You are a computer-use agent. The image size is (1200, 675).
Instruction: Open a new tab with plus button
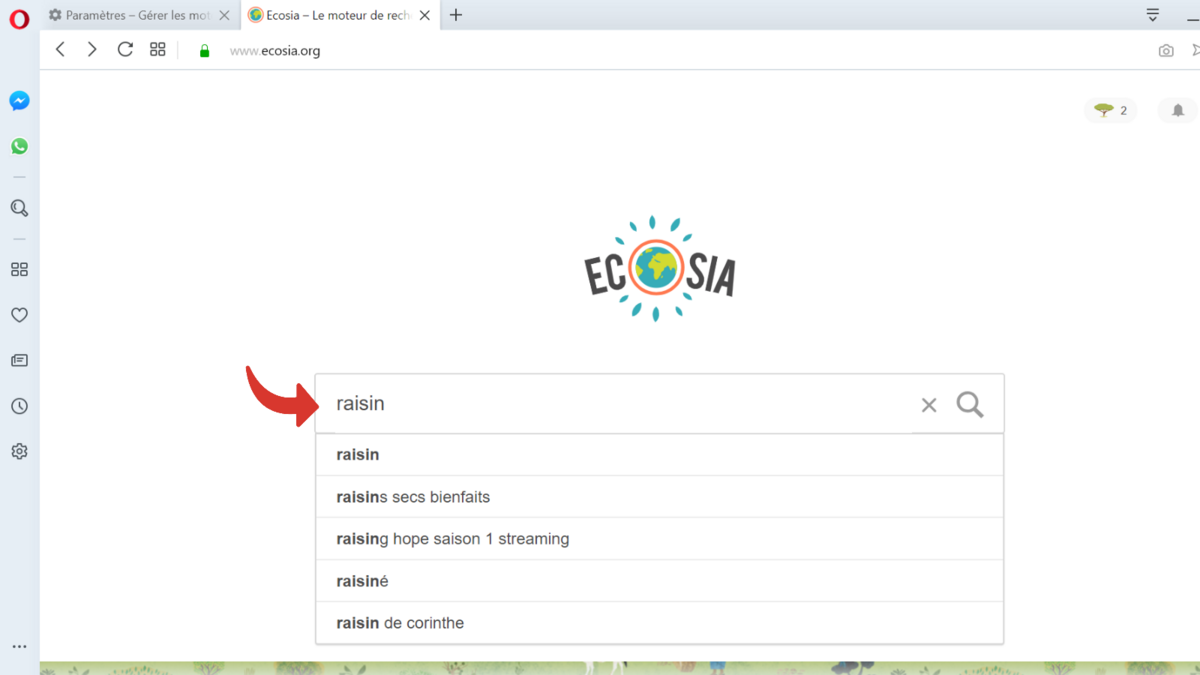[x=456, y=15]
